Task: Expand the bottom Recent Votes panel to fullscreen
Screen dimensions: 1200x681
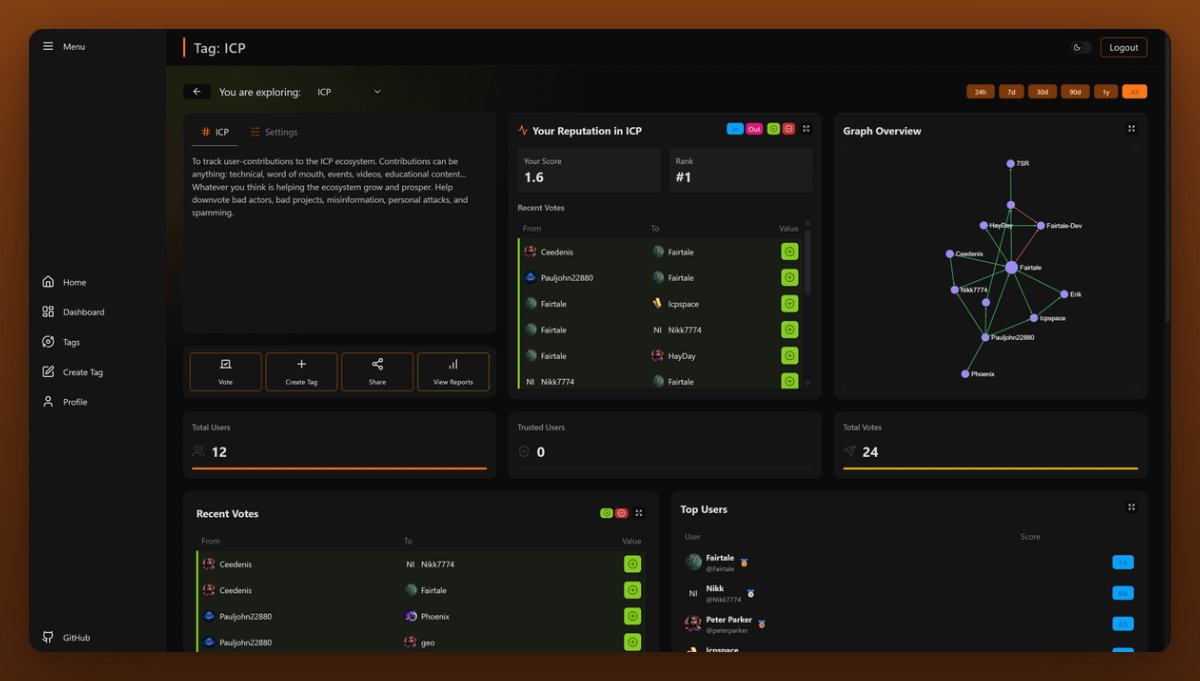Action: (639, 513)
